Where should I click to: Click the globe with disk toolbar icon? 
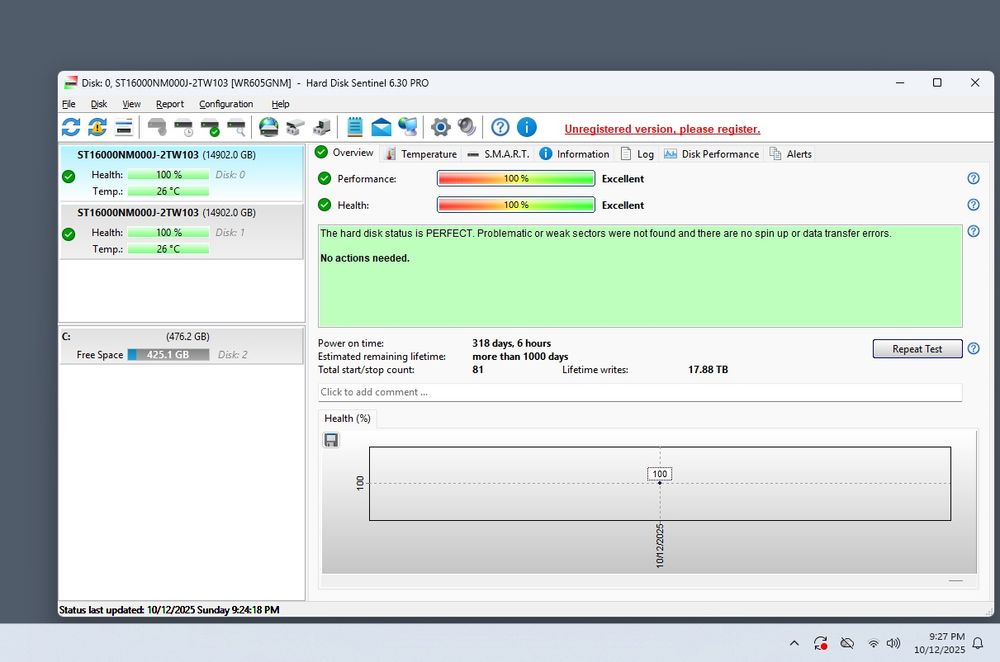tap(268, 127)
